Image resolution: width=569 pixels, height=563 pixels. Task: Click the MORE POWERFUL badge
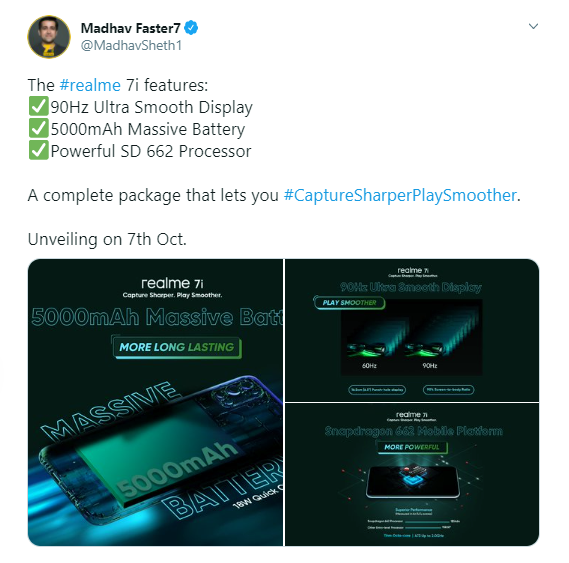tap(412, 447)
